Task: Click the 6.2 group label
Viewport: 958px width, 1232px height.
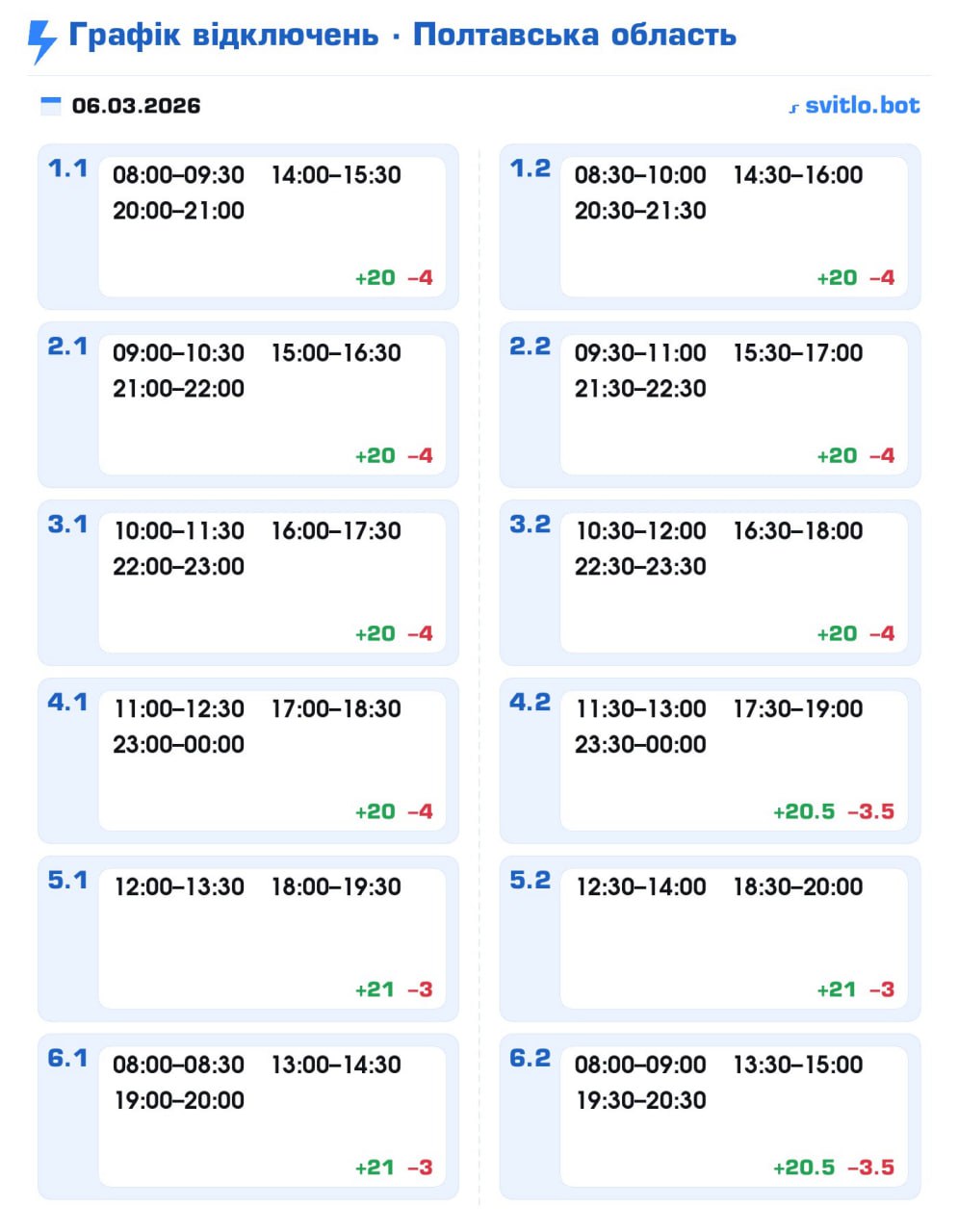Action: tap(530, 1059)
